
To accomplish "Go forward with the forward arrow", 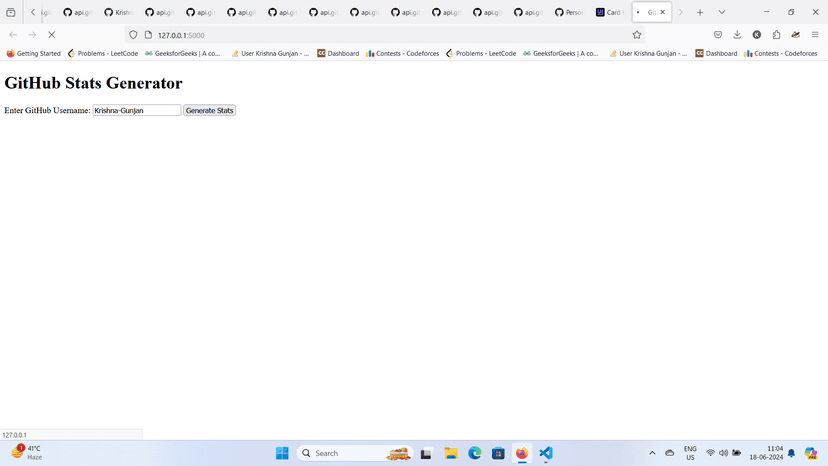I will [32, 35].
